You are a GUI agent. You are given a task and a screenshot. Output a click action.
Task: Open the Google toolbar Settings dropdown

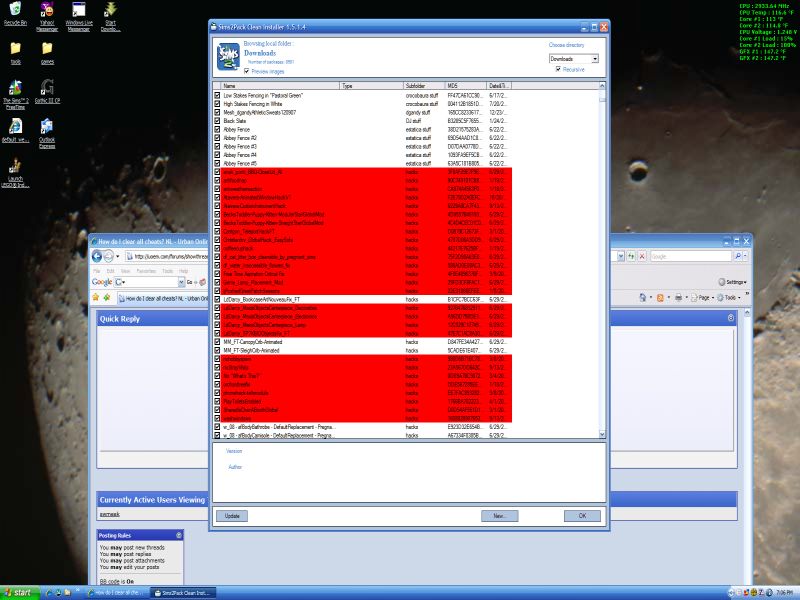tap(732, 282)
